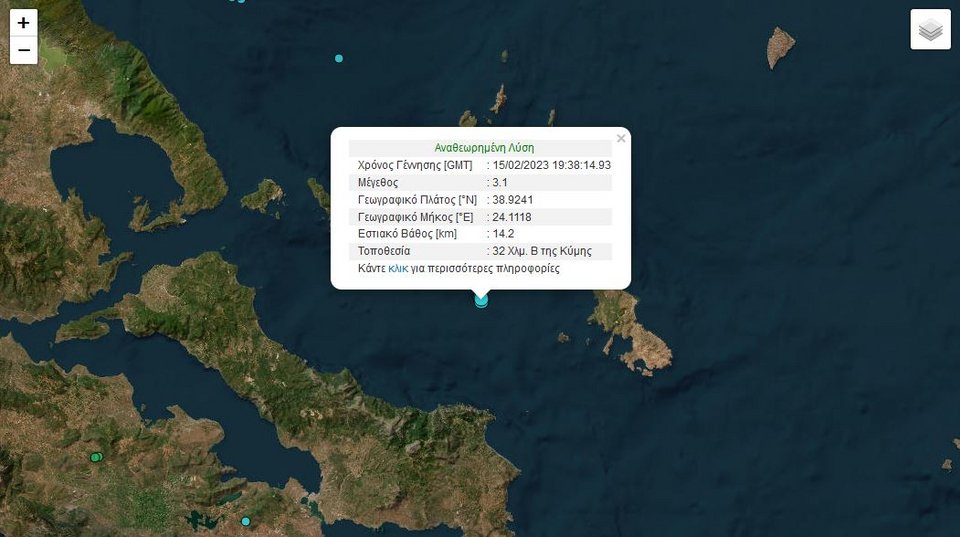This screenshot has width=960, height=537.
Task: Click the small island in the northeast corner
Action: tap(780, 46)
